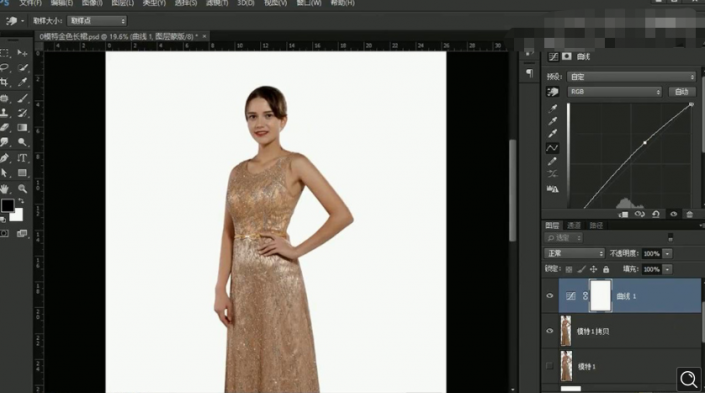Pick the Zoom tool in toolbar
The height and width of the screenshot is (393, 705).
point(22,188)
